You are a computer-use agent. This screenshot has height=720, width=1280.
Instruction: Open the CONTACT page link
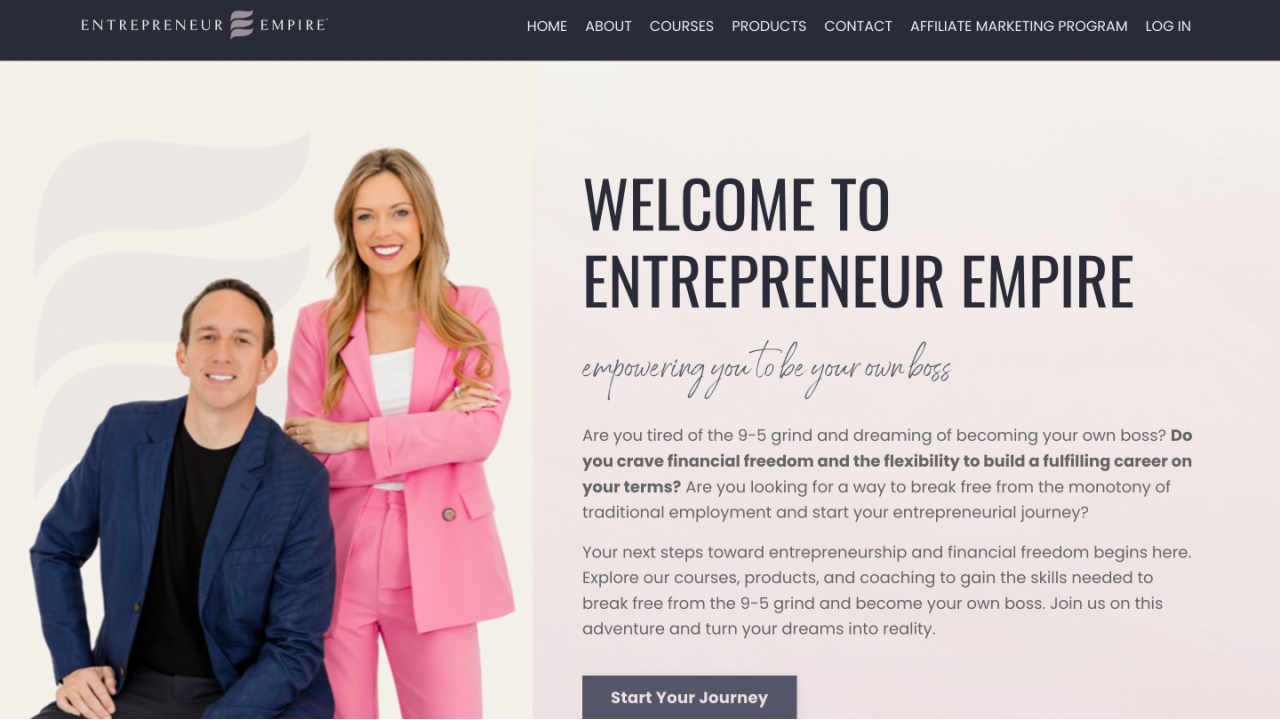pos(858,26)
